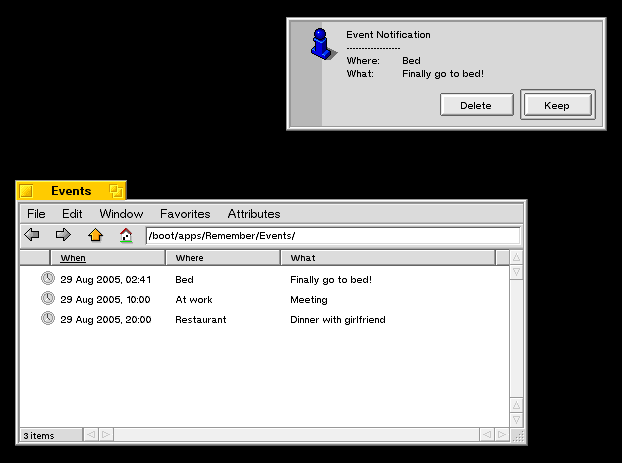The height and width of the screenshot is (463, 622).
Task: Click the forward arrow navigation icon
Action: (x=63, y=235)
